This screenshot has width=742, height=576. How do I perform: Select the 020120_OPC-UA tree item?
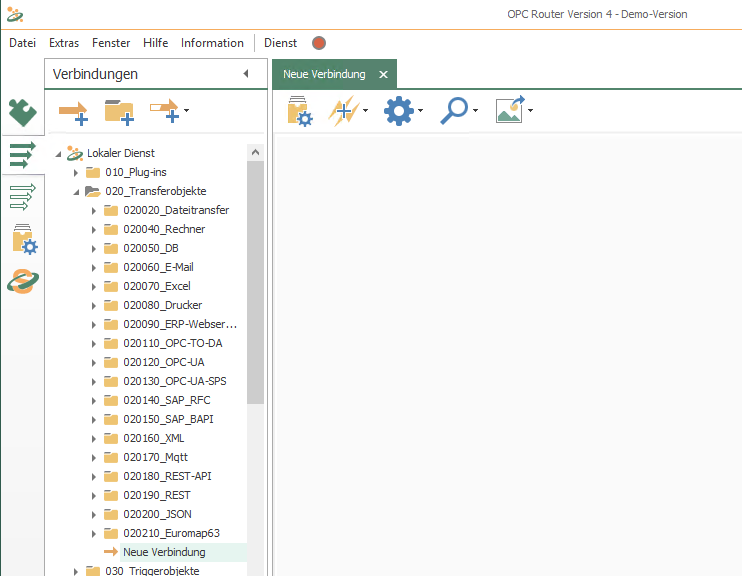[x=164, y=362]
